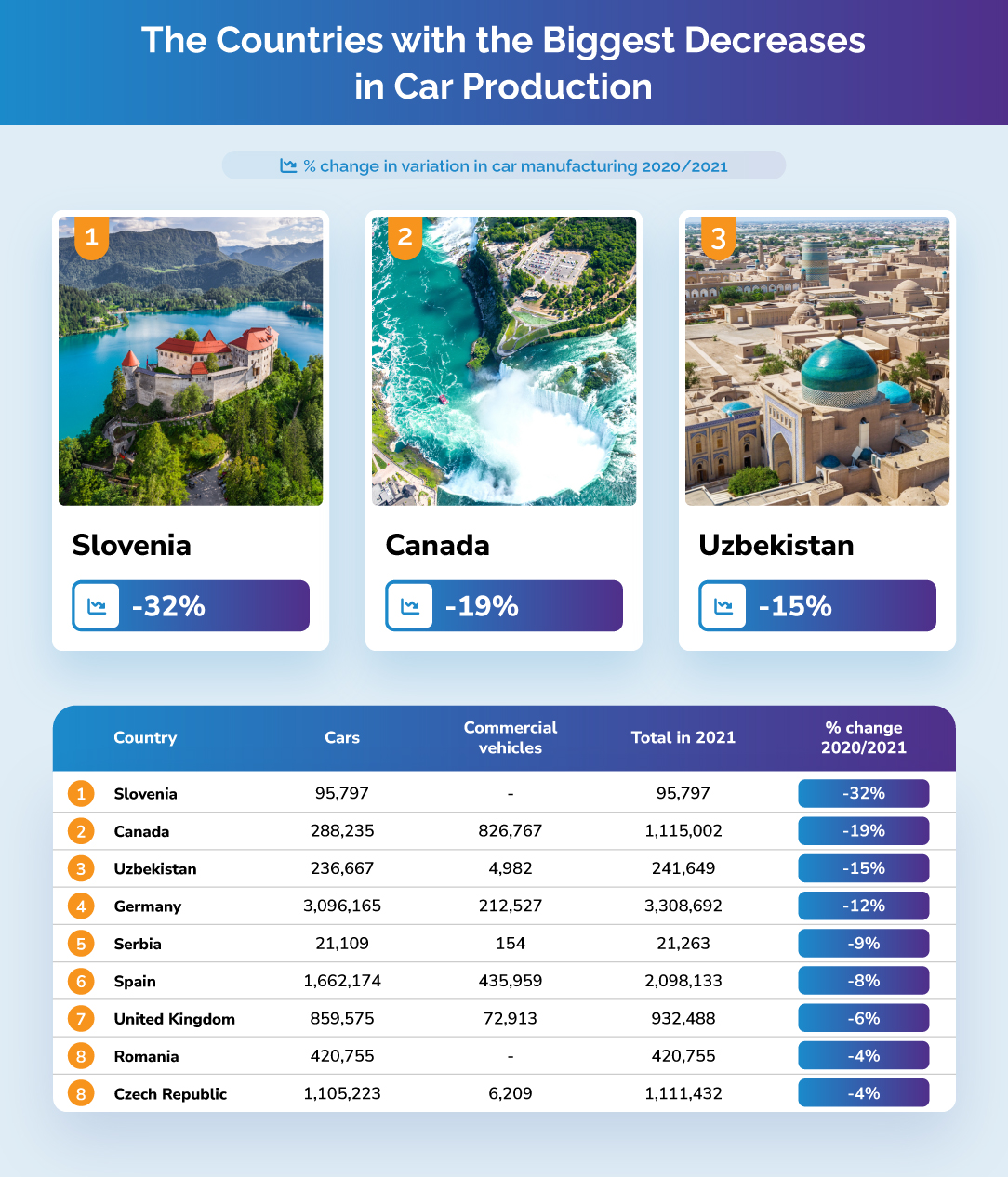Click the number 5 badge beside Serbia
The width and height of the screenshot is (1008, 1177).
coord(81,944)
